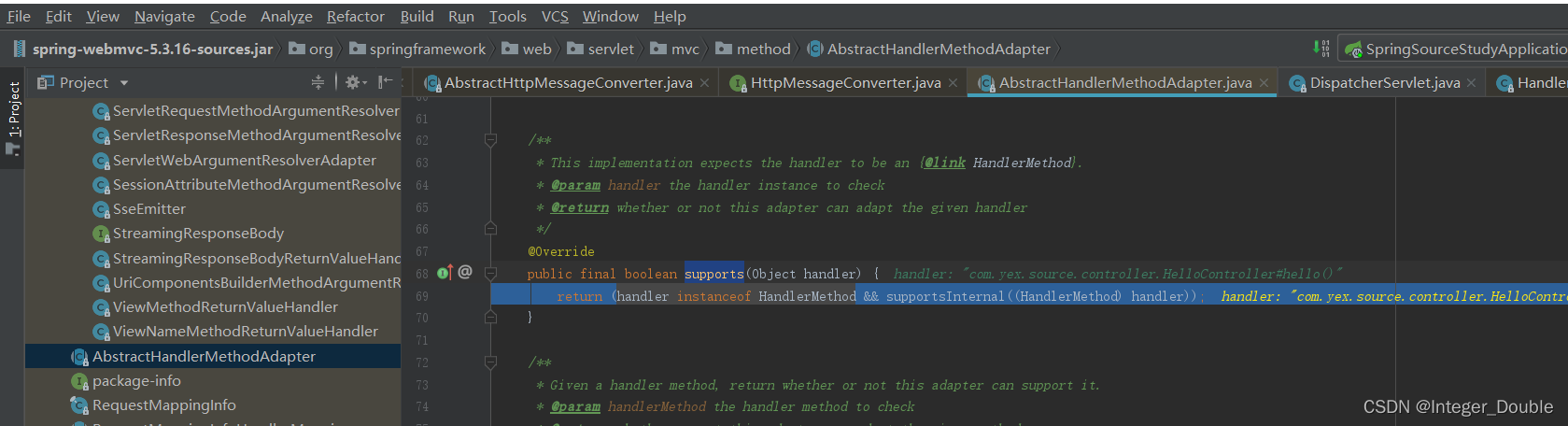Close the AbstractHandlerMethodAdapter.java tab
Image resolution: width=1568 pixels, height=426 pixels.
click(1264, 83)
